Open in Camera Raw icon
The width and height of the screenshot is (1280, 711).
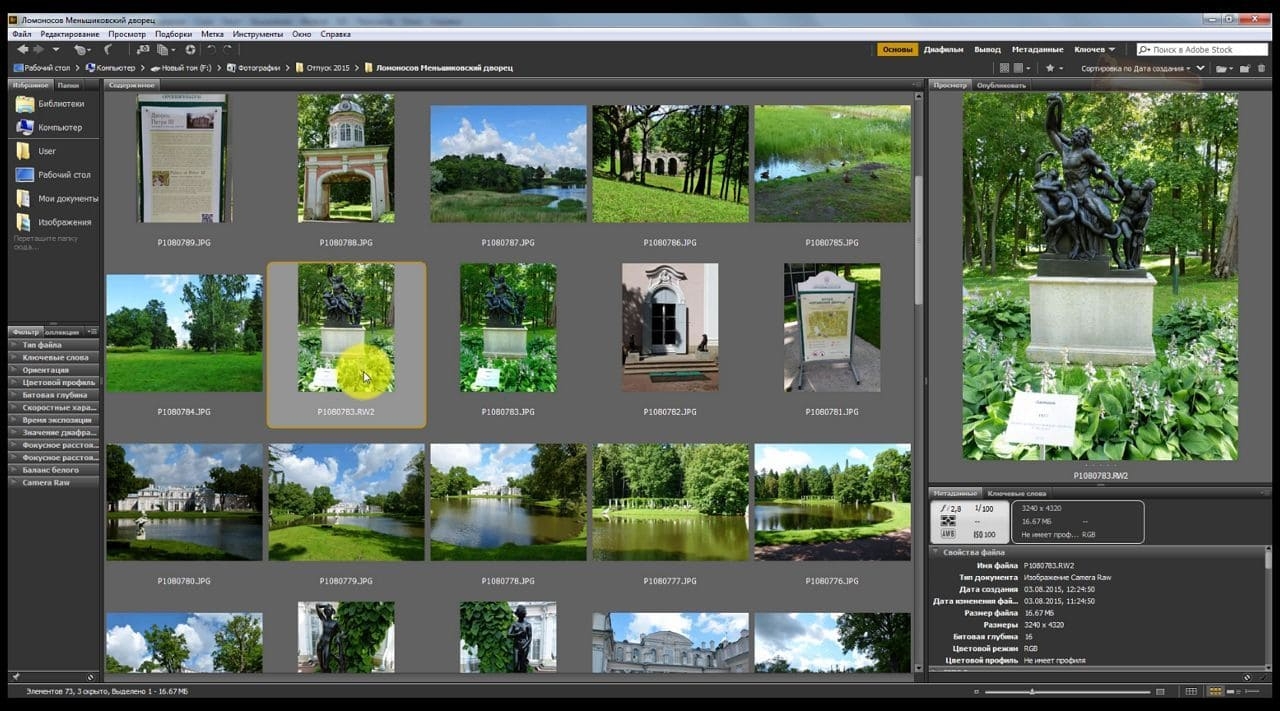pyautogui.click(x=189, y=49)
